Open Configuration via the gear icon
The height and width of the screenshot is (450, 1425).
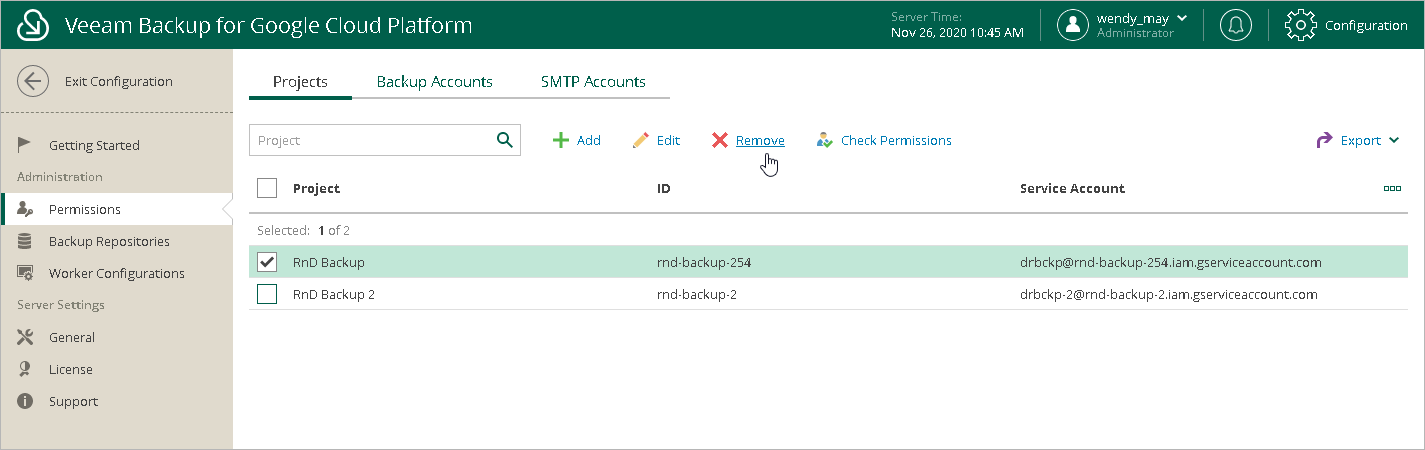pos(1300,25)
